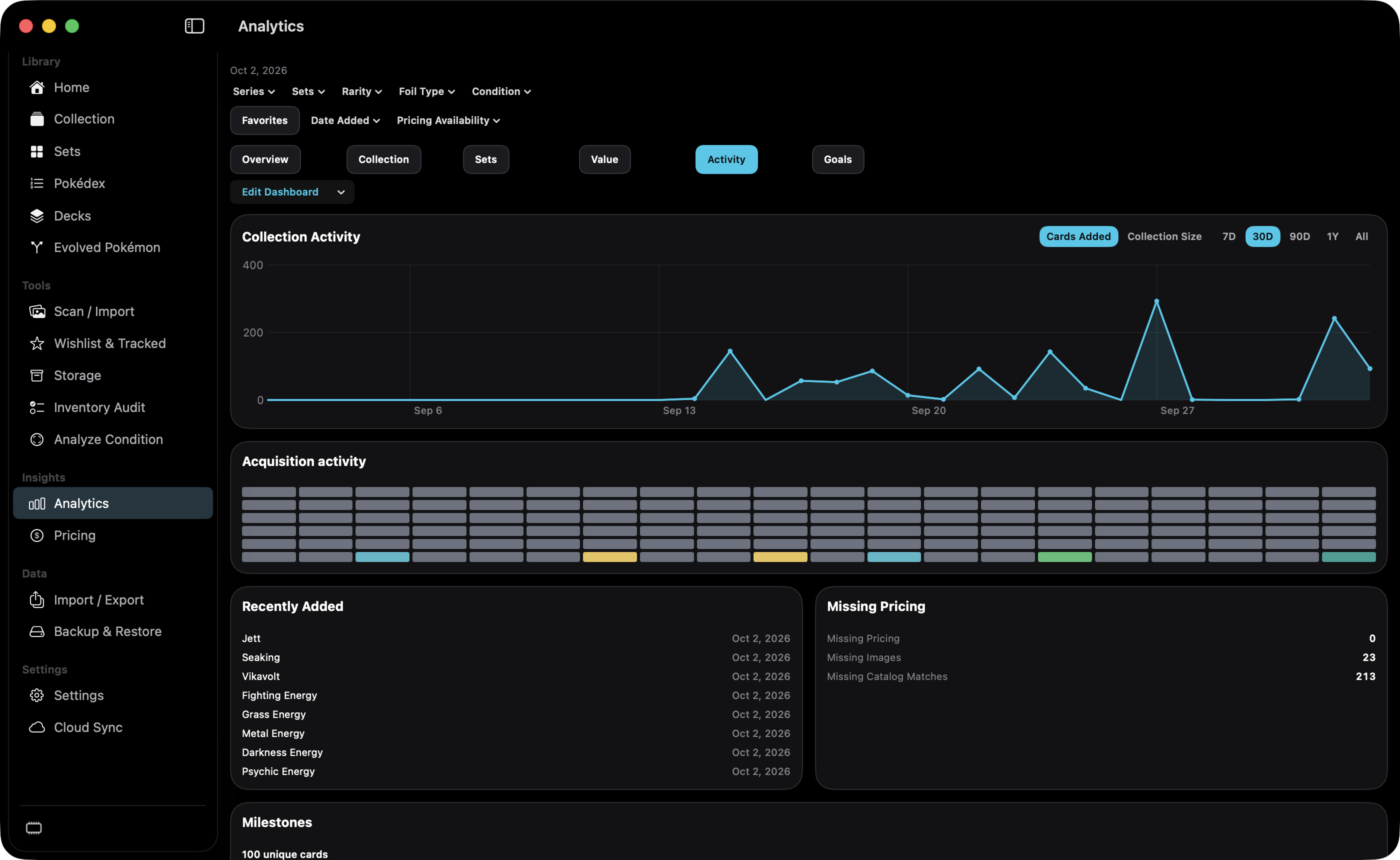Open Analyze Condition tool
1400x860 pixels.
112,439
